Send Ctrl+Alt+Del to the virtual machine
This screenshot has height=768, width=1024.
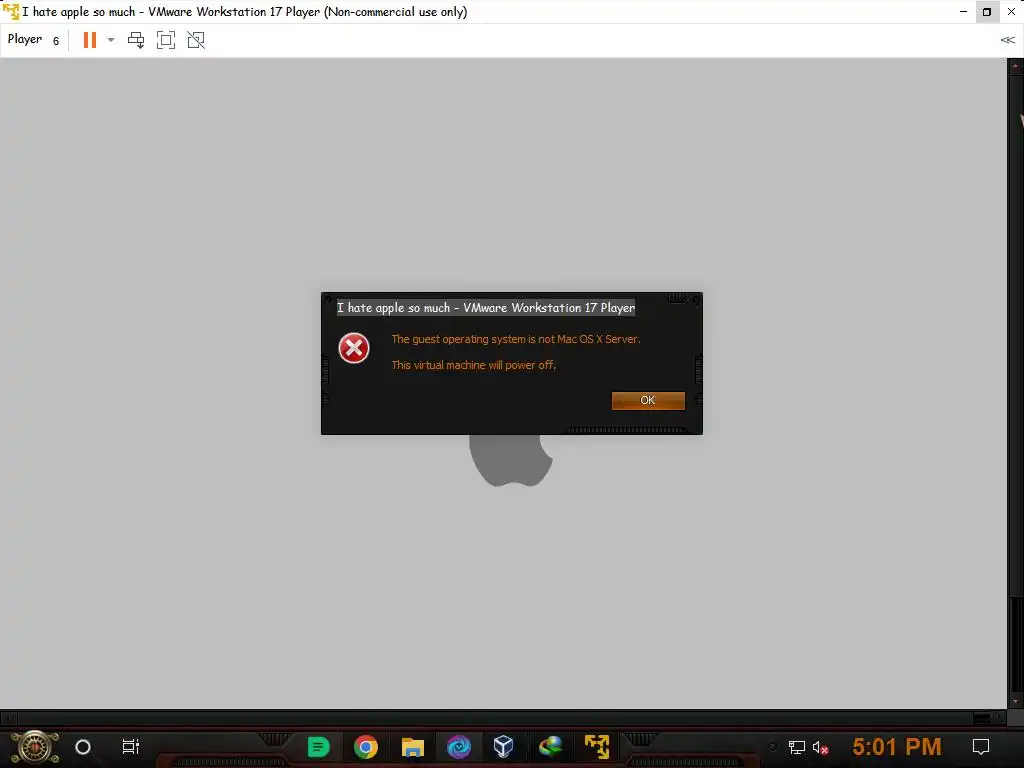click(136, 40)
